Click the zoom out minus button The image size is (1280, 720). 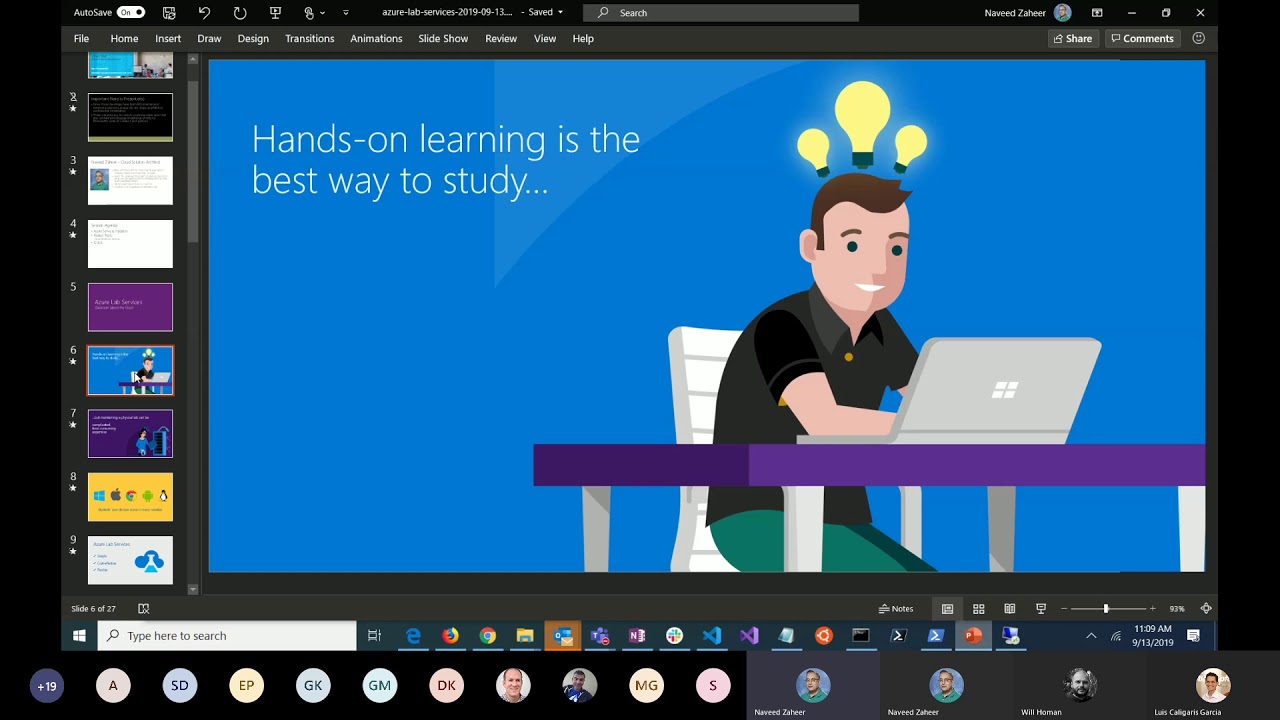tap(1065, 608)
